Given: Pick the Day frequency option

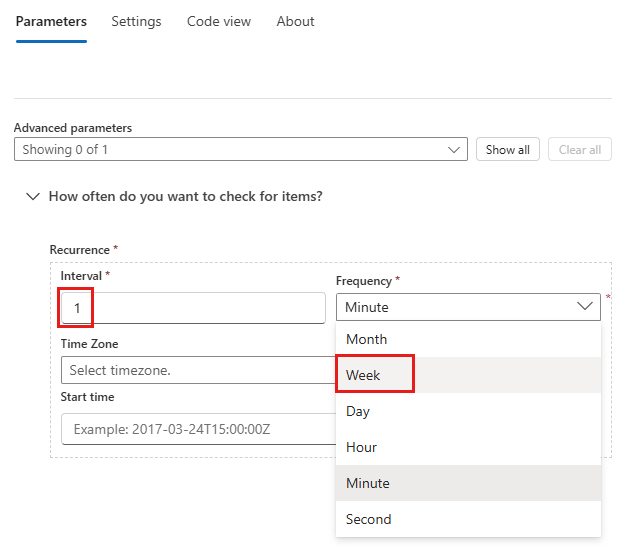Looking at the screenshot, I should point(358,411).
